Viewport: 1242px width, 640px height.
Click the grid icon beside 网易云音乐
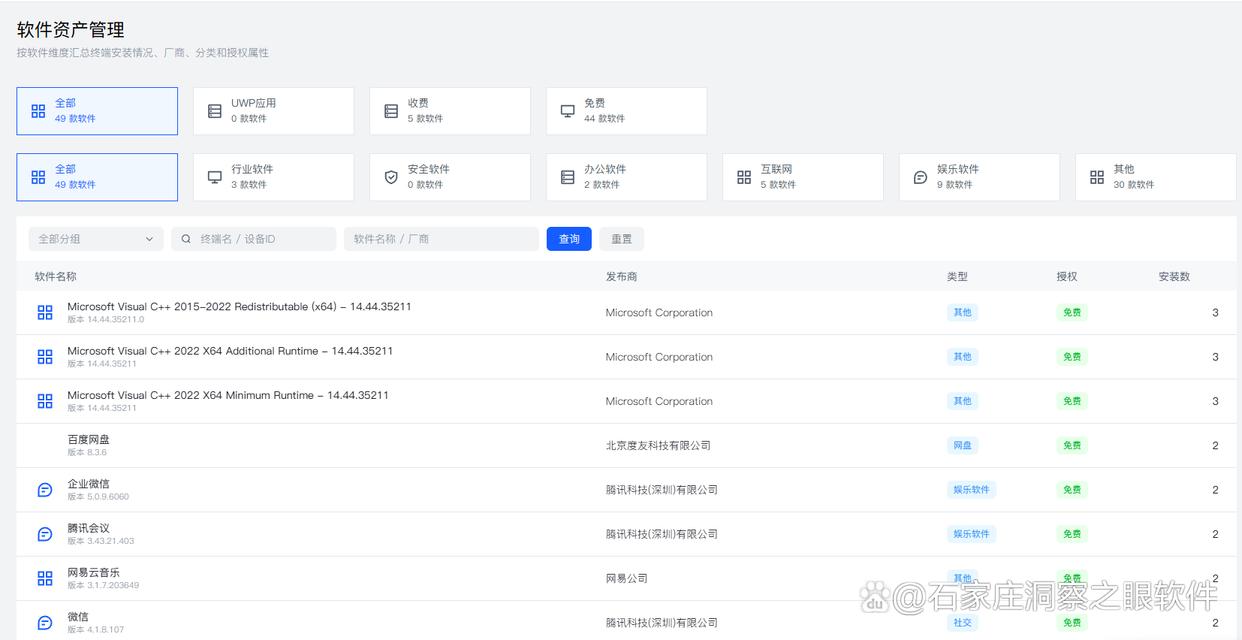[45, 578]
